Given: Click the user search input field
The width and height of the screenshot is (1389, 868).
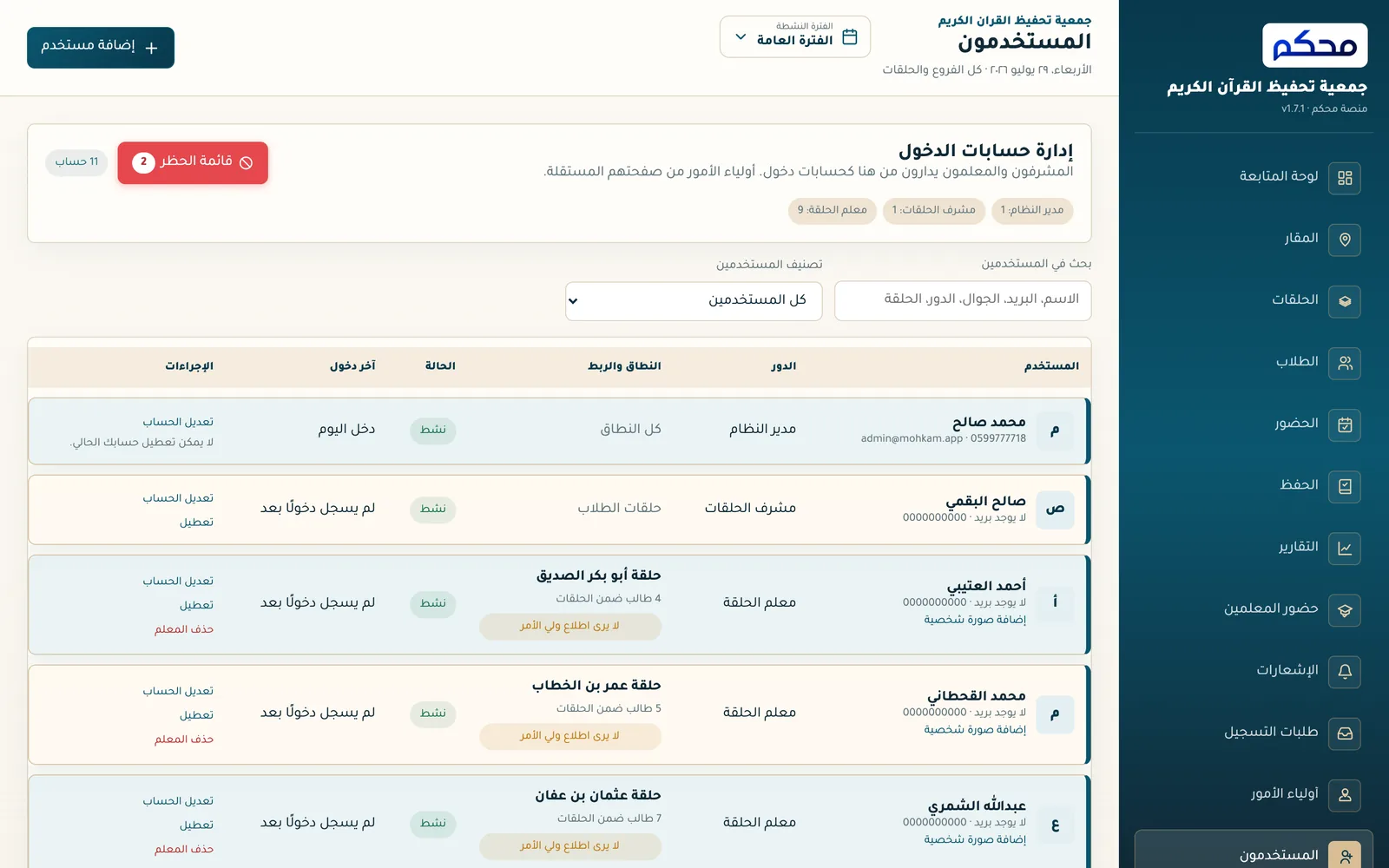Looking at the screenshot, I should (963, 300).
